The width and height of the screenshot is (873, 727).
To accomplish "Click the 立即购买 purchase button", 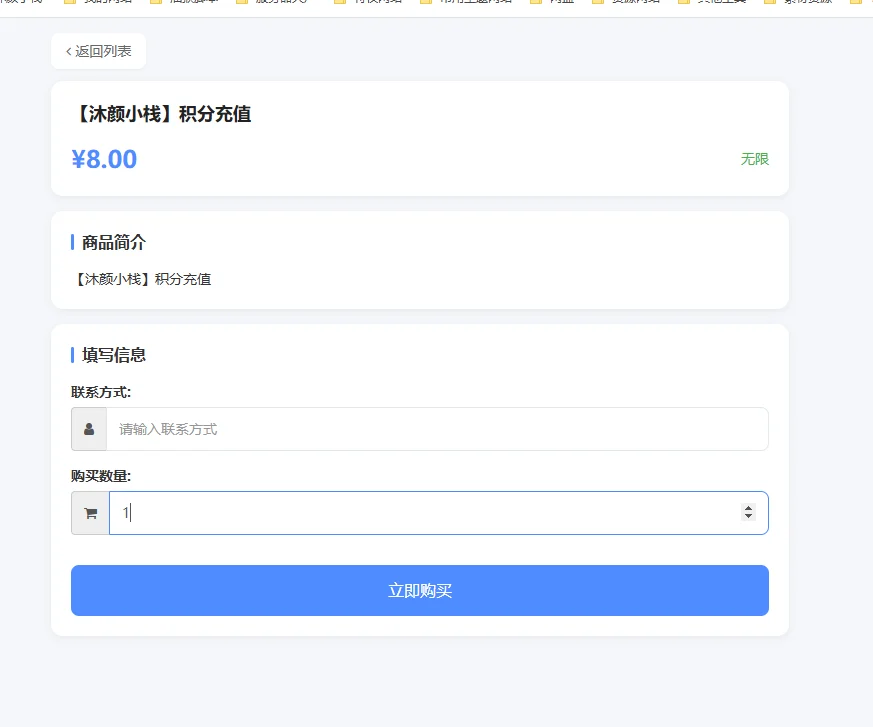I will [419, 590].
